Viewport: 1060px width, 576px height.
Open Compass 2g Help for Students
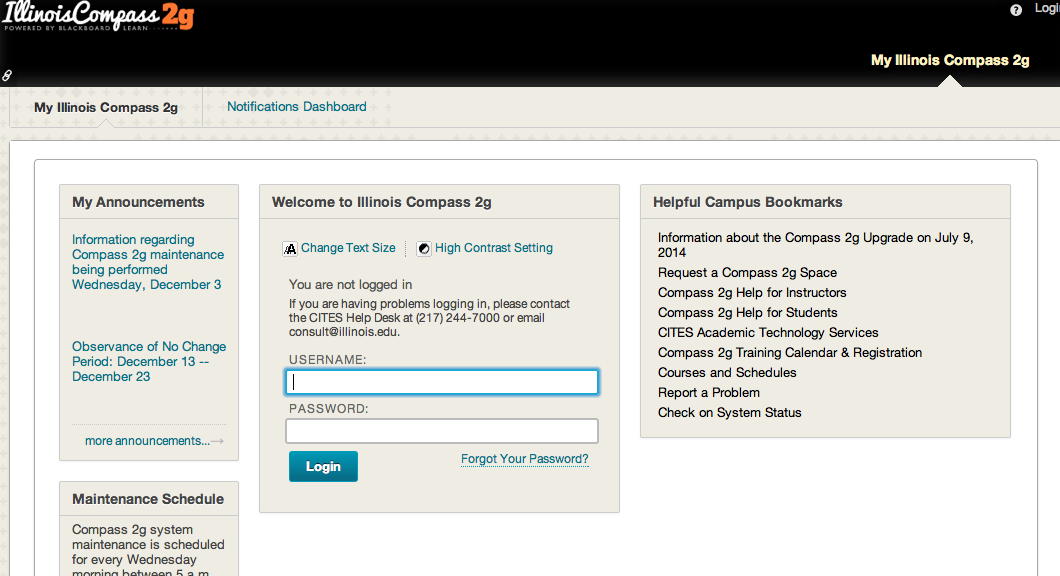(x=747, y=313)
